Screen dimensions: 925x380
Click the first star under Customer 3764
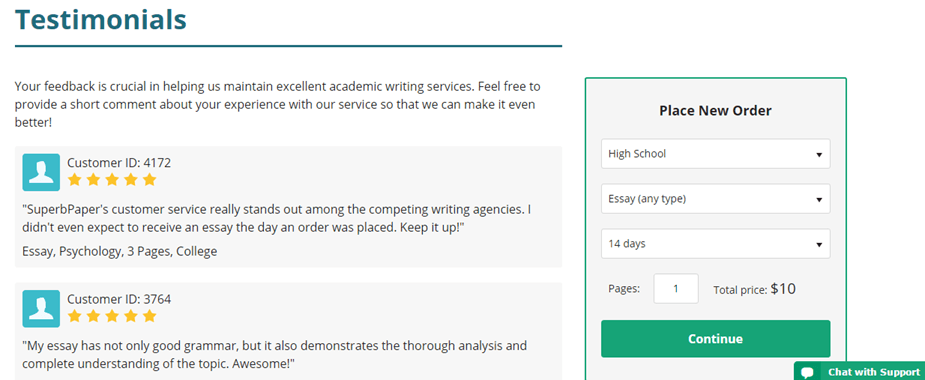pyautogui.click(x=74, y=316)
